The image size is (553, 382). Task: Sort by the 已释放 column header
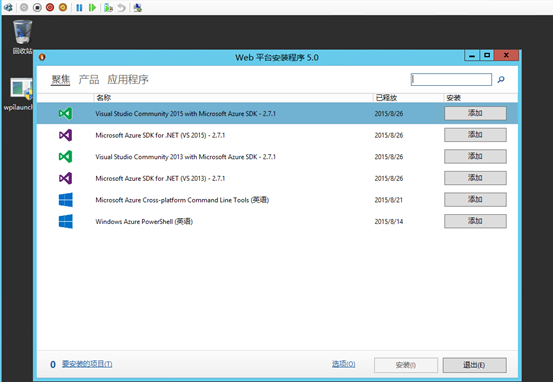click(x=408, y=98)
